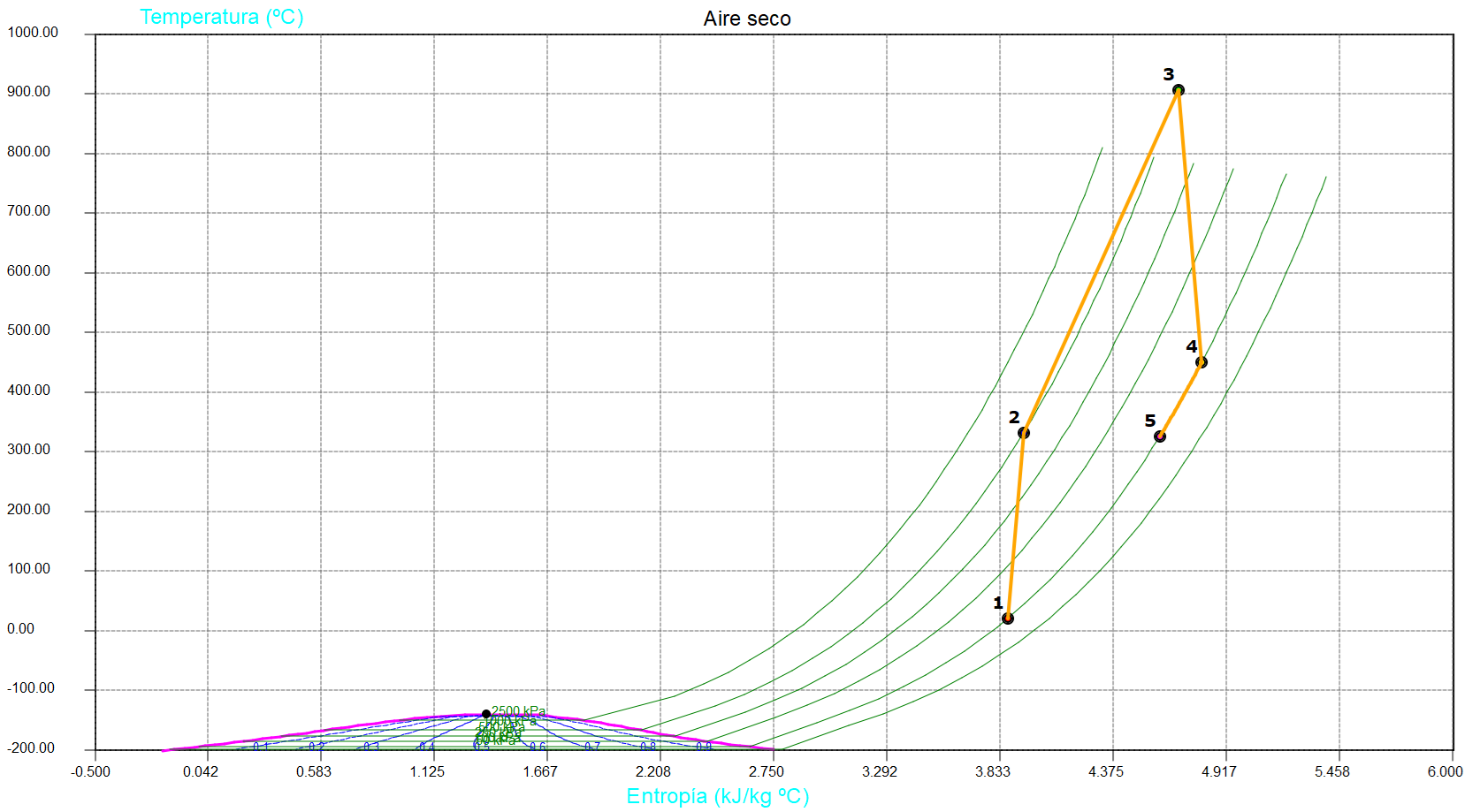
Task: Click the 2500 kPa isobar label
Action: (518, 711)
